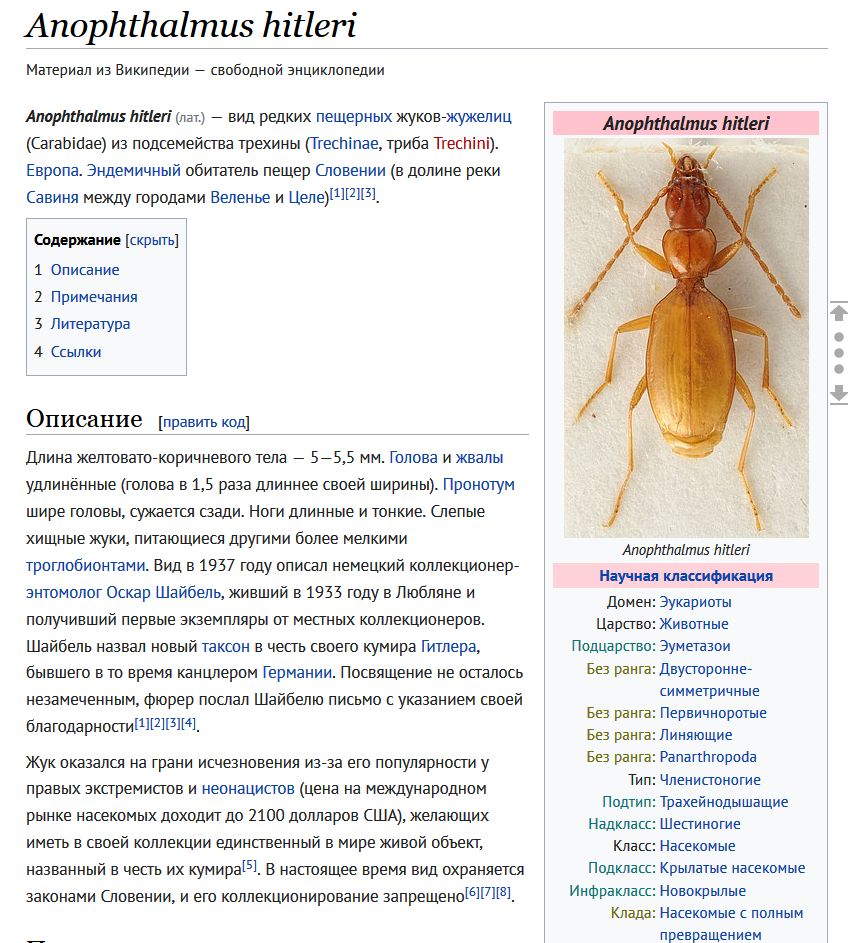Viewport: 851px width, 943px height.
Task: Open the Эукариоты taxonomy link
Action: tap(695, 601)
